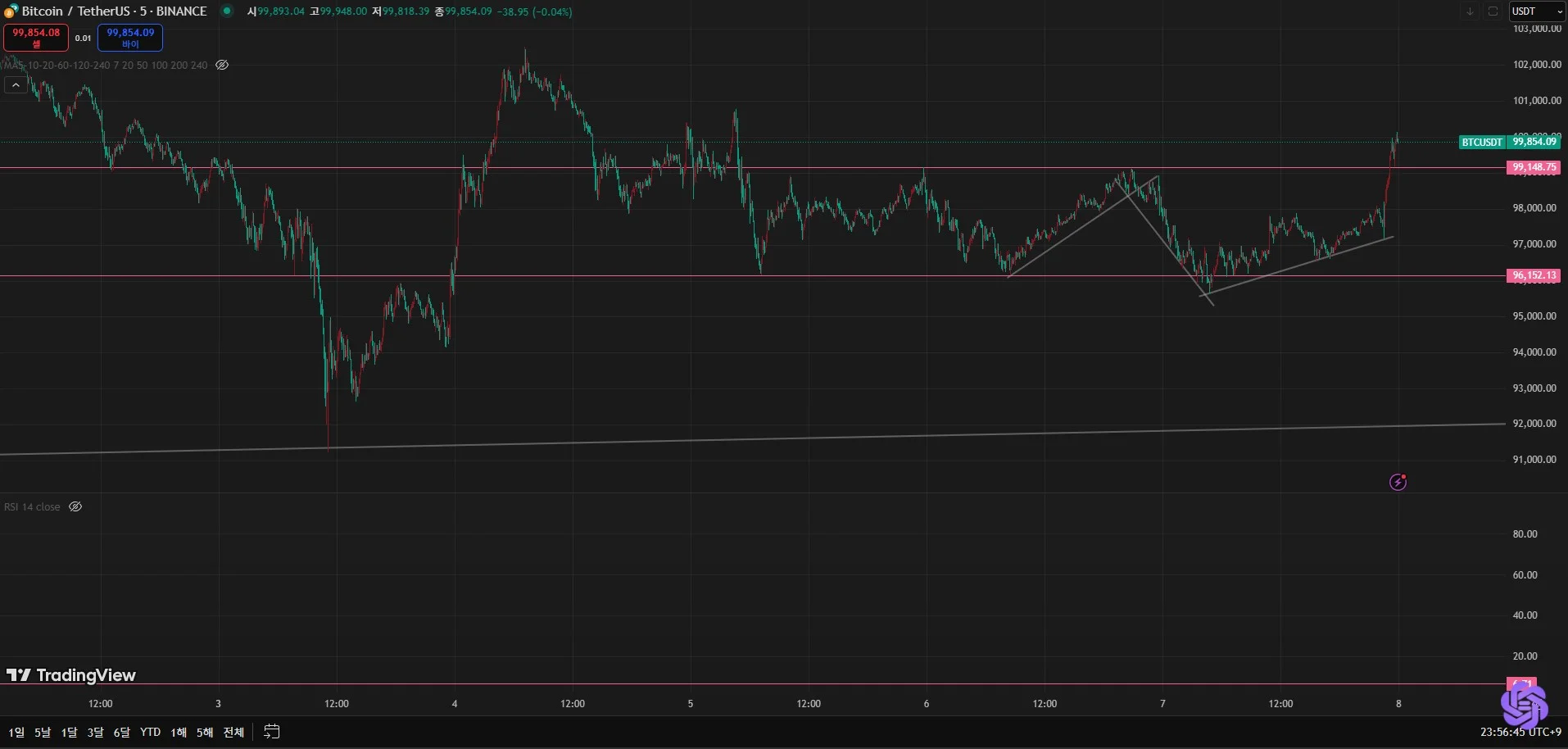Select the YTD time range
The width and height of the screenshot is (1568, 749).
(150, 732)
